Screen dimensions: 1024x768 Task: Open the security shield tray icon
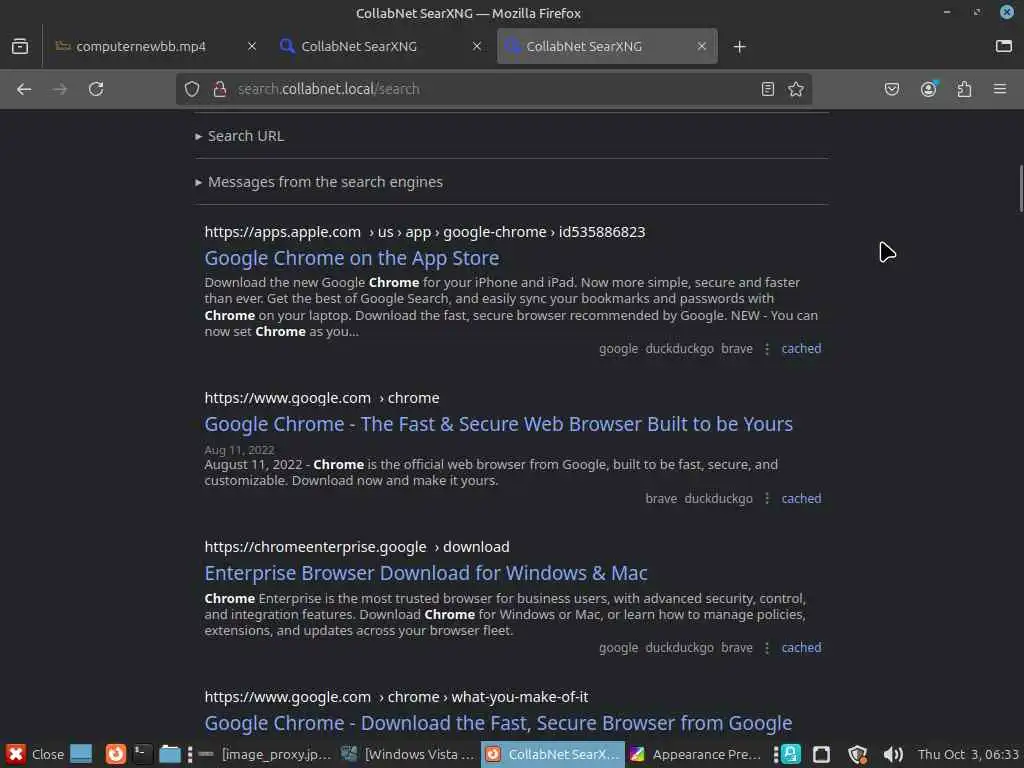(x=857, y=754)
